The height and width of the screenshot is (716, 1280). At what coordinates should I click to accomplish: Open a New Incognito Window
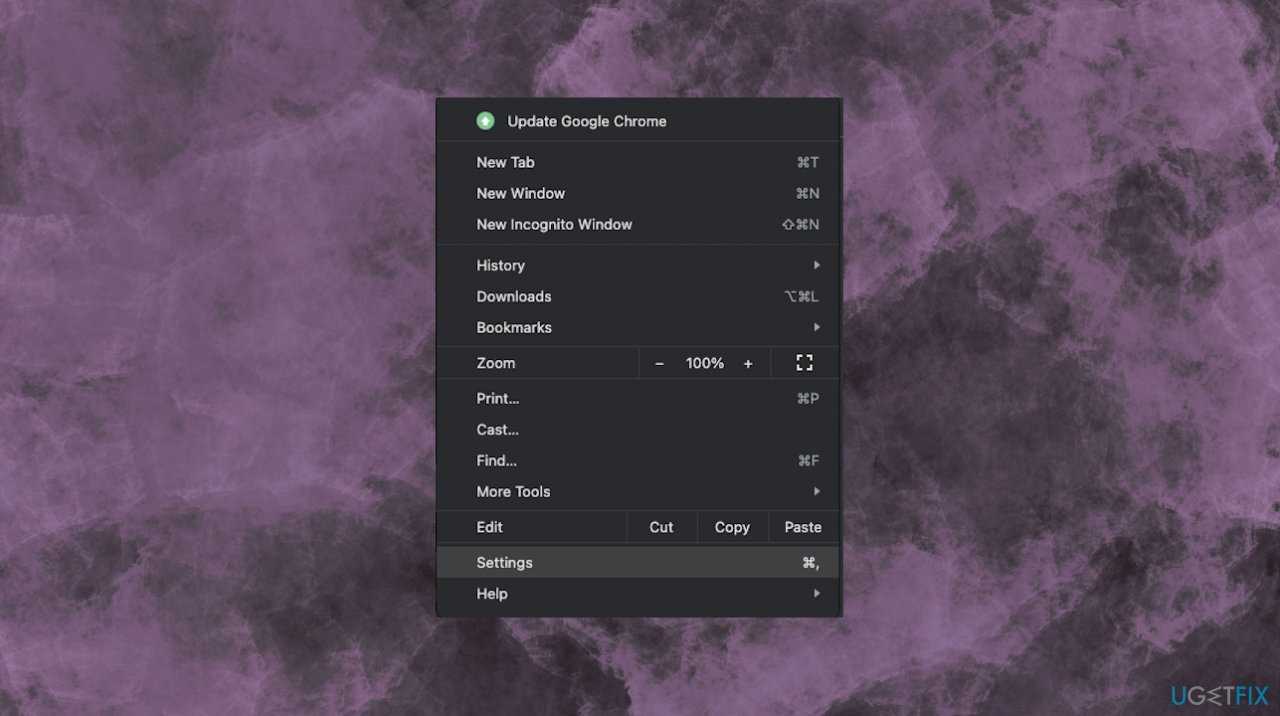(638, 224)
